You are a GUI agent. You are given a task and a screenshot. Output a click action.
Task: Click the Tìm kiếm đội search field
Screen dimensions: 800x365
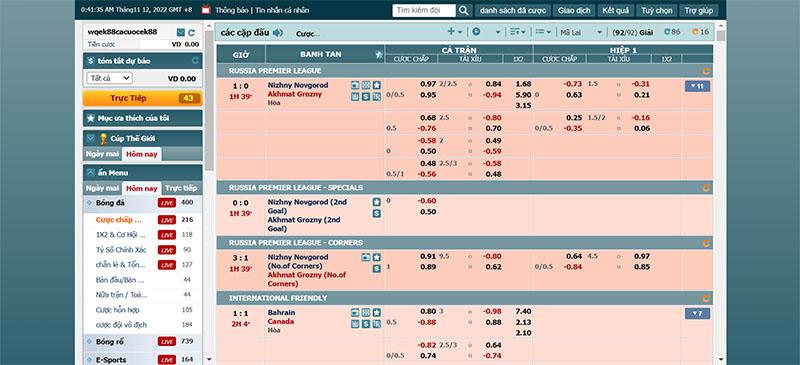click(x=424, y=10)
